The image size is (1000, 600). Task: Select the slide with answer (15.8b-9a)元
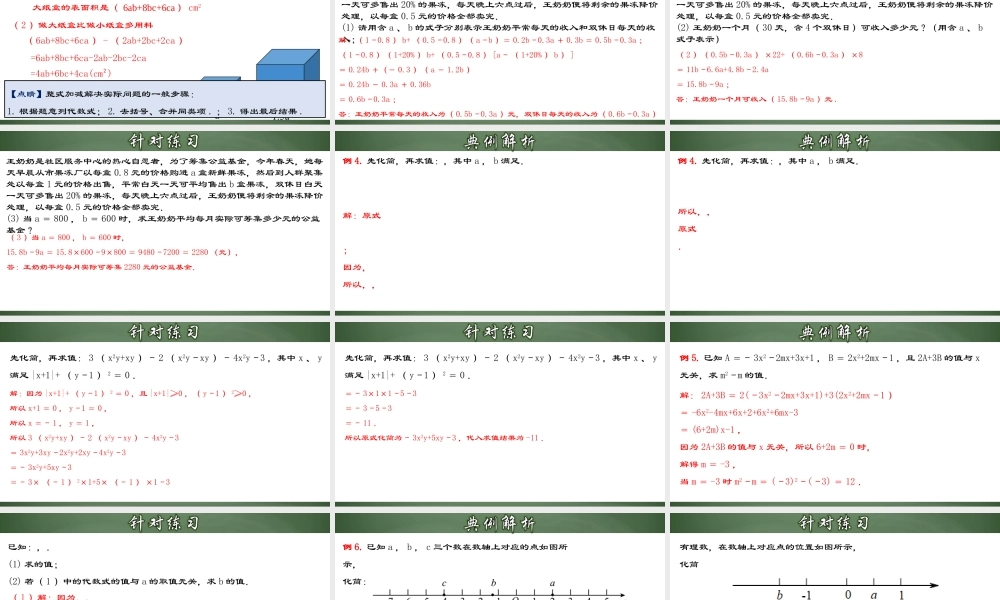[833, 60]
